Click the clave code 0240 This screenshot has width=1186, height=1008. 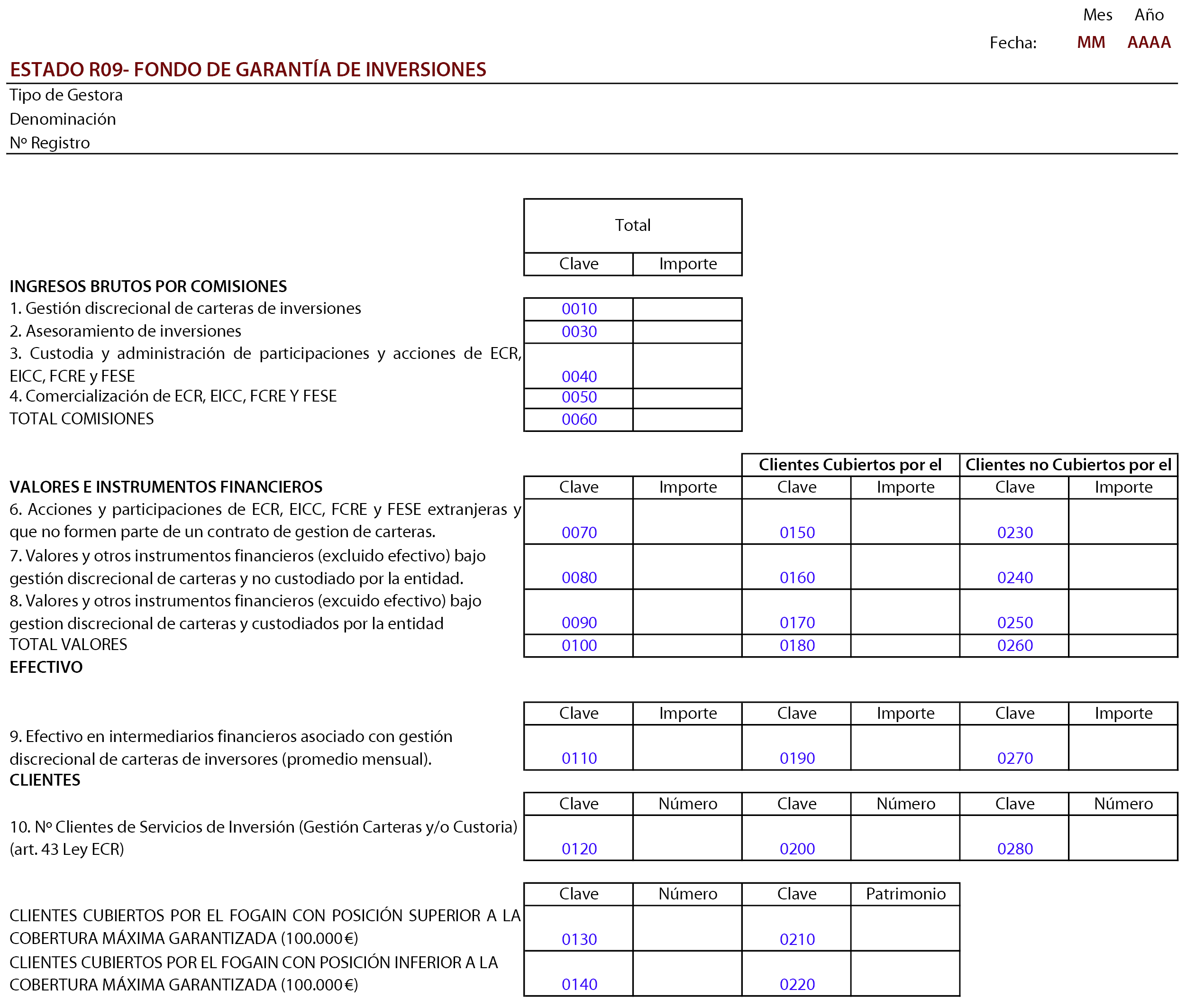click(1015, 577)
